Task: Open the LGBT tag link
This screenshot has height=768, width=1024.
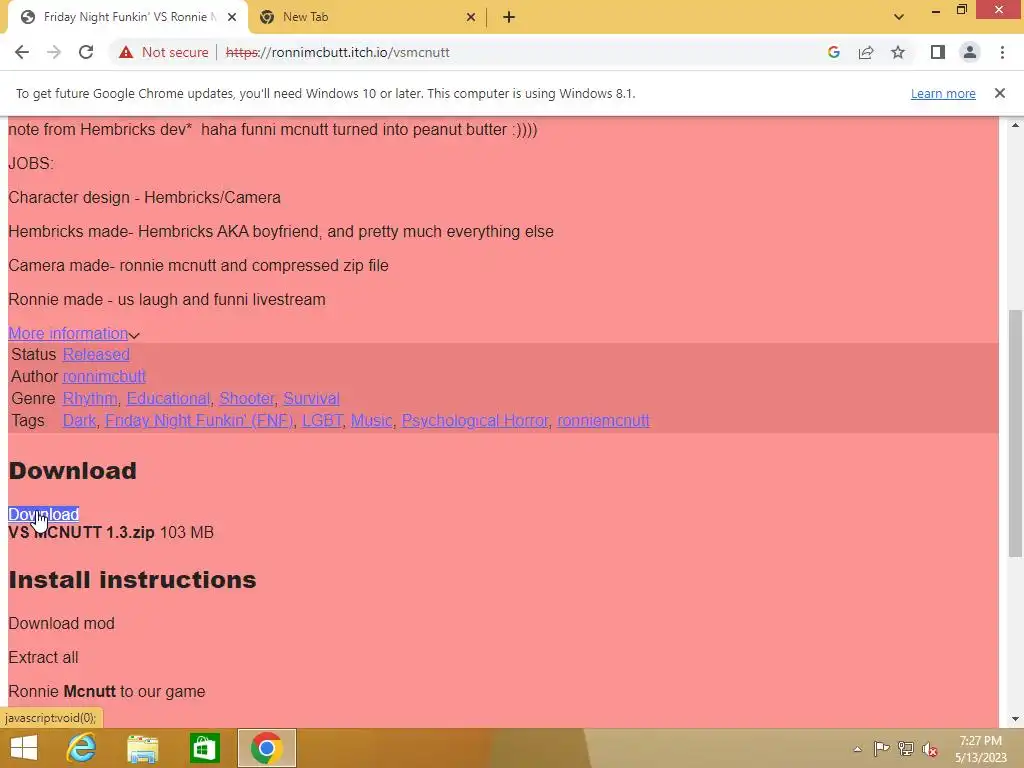Action: click(322, 421)
